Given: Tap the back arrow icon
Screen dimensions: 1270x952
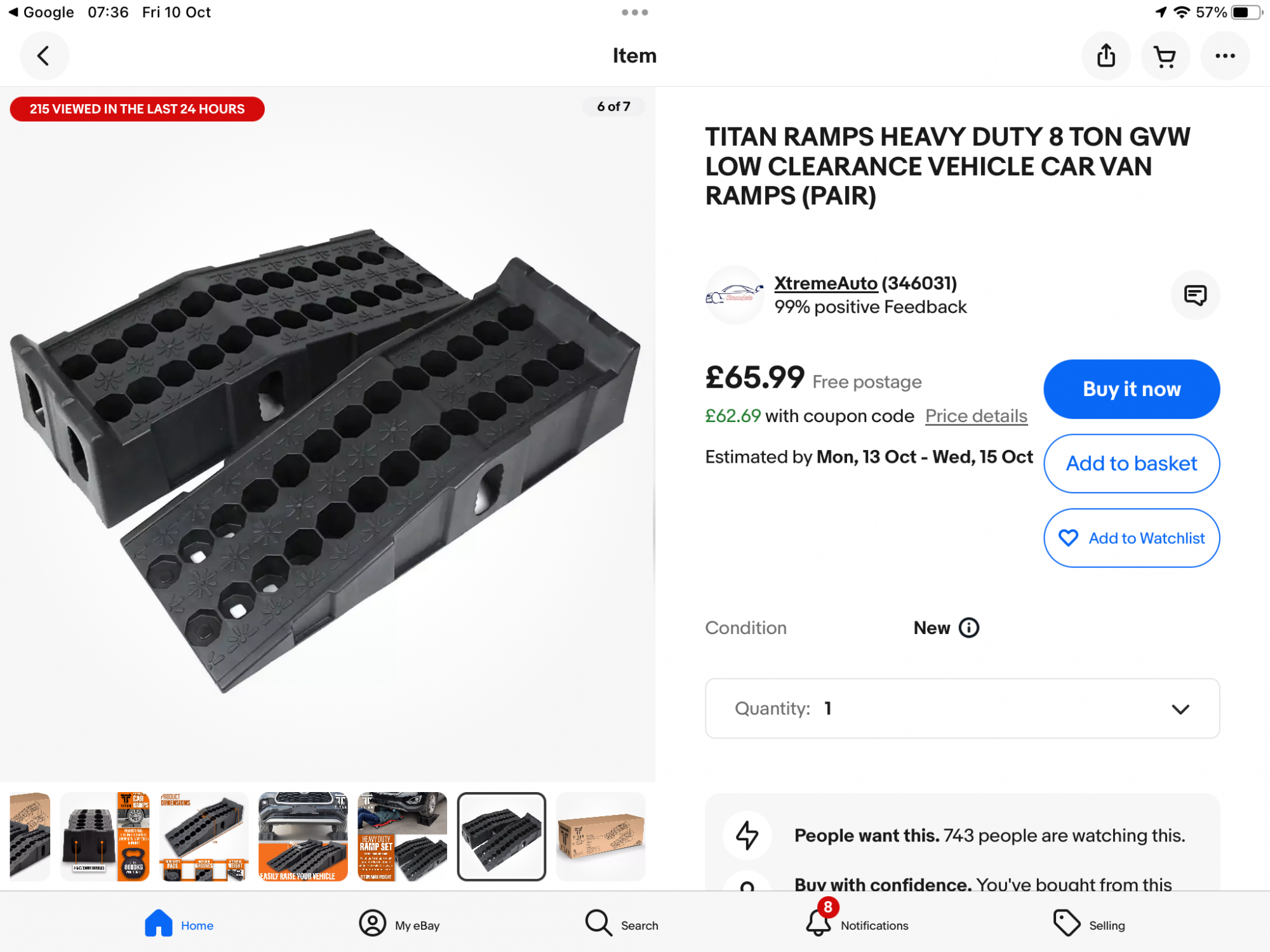Looking at the screenshot, I should click(x=43, y=56).
